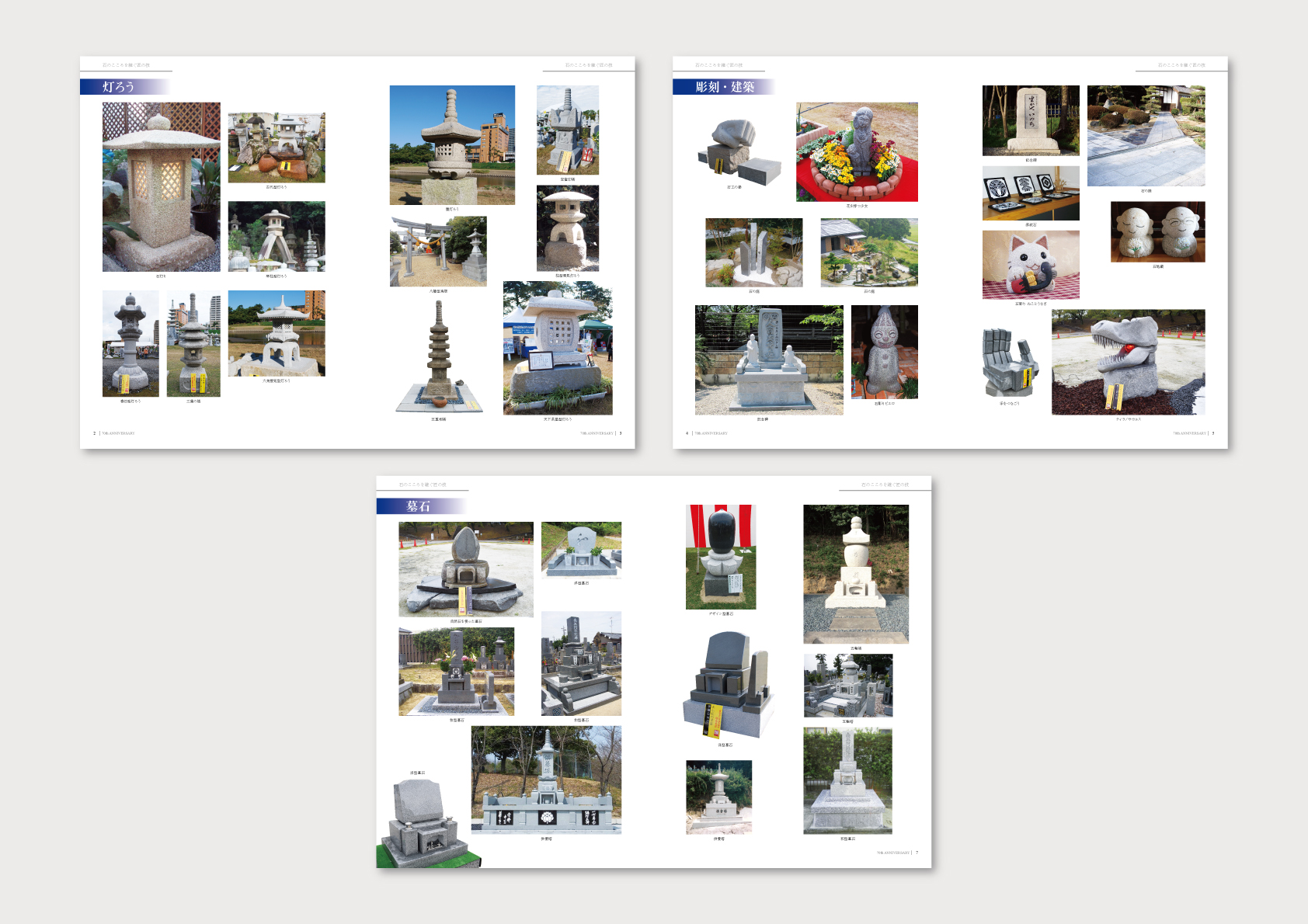Select the paved stone garden path photo
Image resolution: width=1308 pixels, height=924 pixels.
coord(1146,136)
